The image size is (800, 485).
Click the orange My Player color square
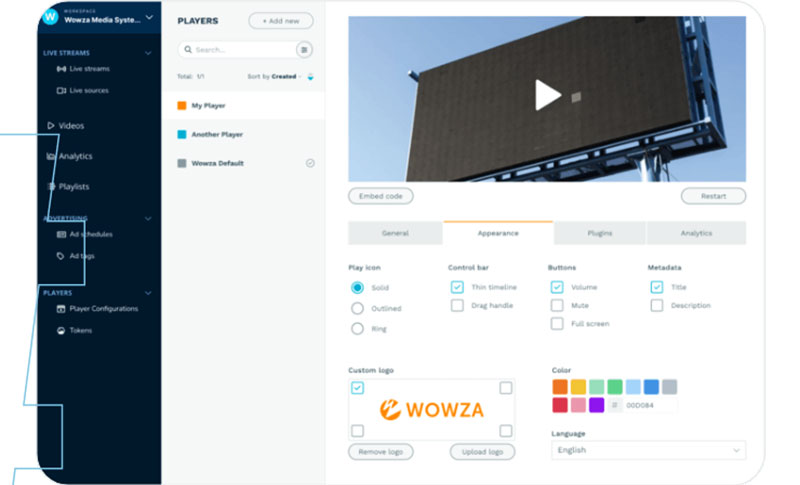tap(182, 106)
